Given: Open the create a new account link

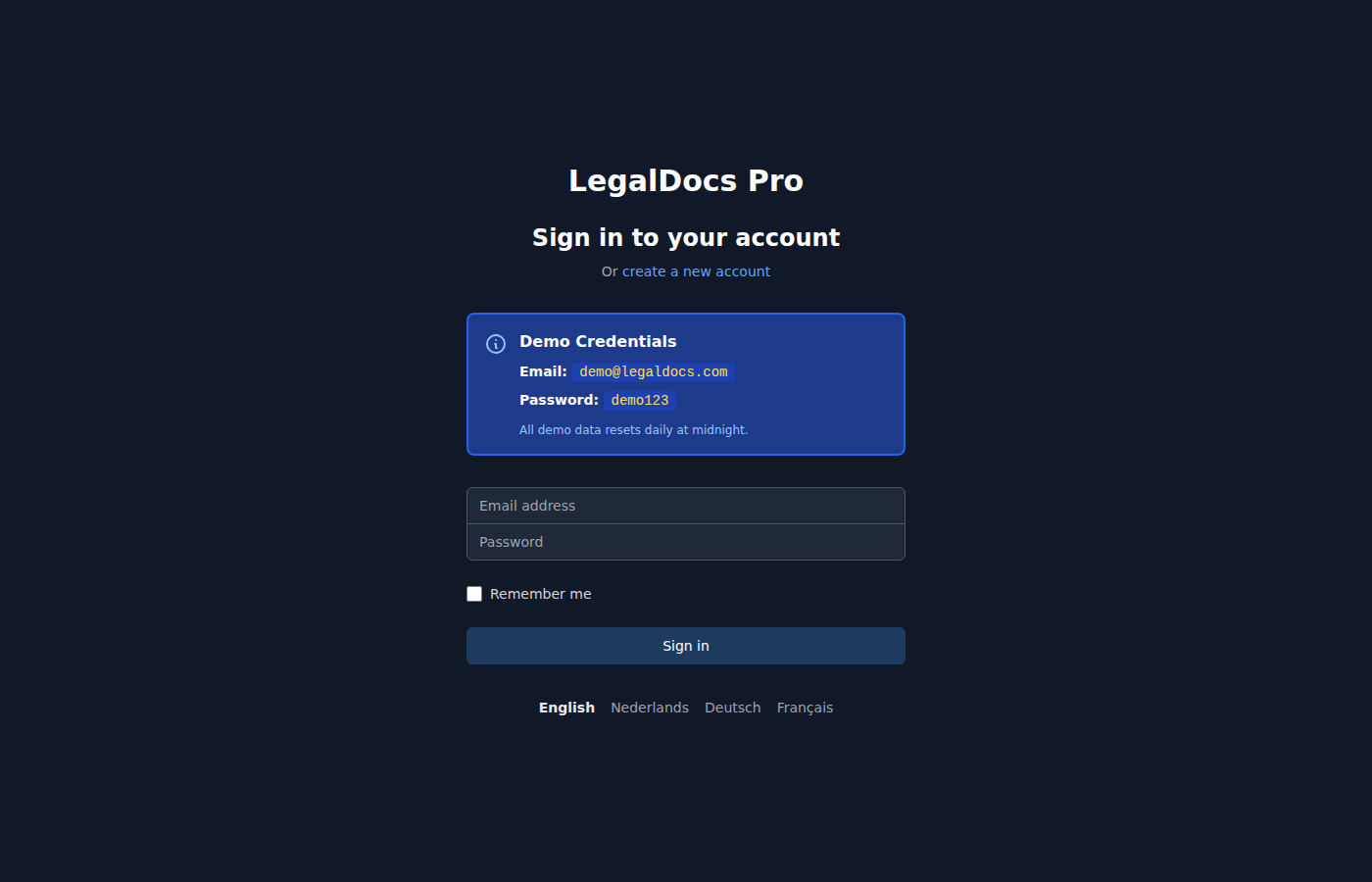Looking at the screenshot, I should (x=696, y=271).
